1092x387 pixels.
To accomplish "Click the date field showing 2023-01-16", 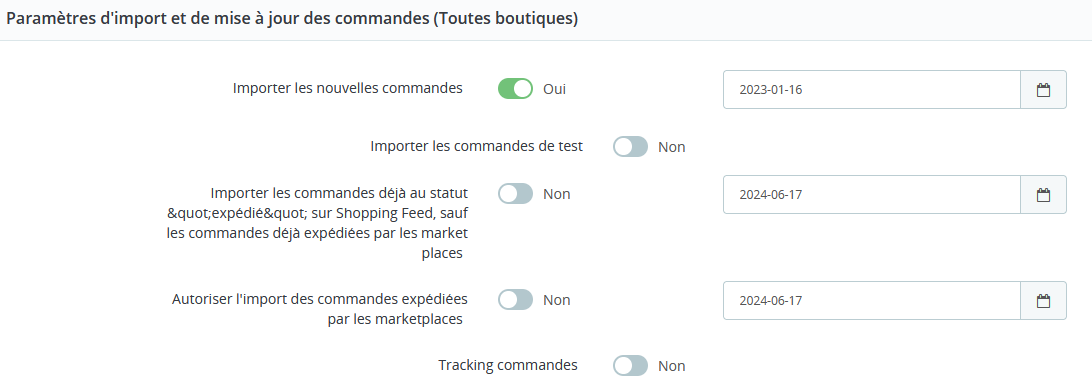I will (872, 90).
